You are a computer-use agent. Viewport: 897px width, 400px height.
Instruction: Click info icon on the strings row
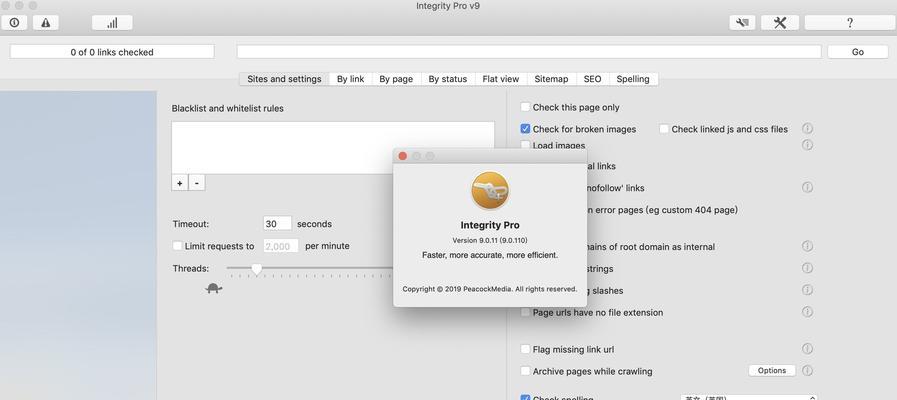[x=807, y=268]
